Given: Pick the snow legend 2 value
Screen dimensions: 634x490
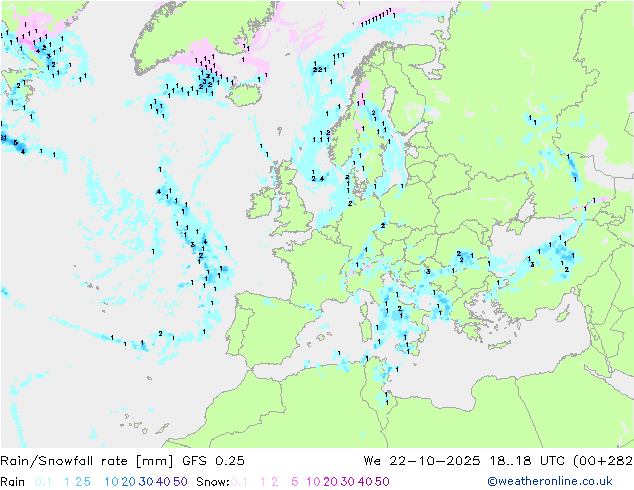Looking at the screenshot, I should (275, 482).
